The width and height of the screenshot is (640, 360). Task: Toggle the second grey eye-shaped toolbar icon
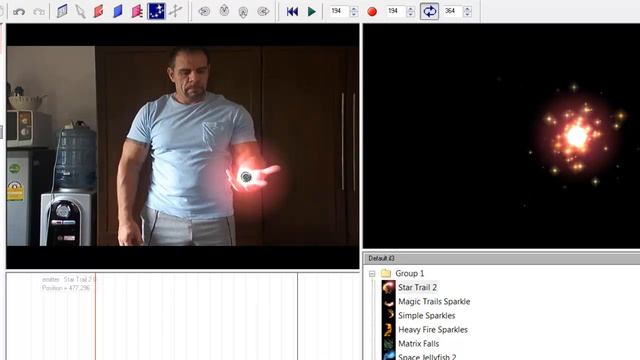tap(224, 11)
